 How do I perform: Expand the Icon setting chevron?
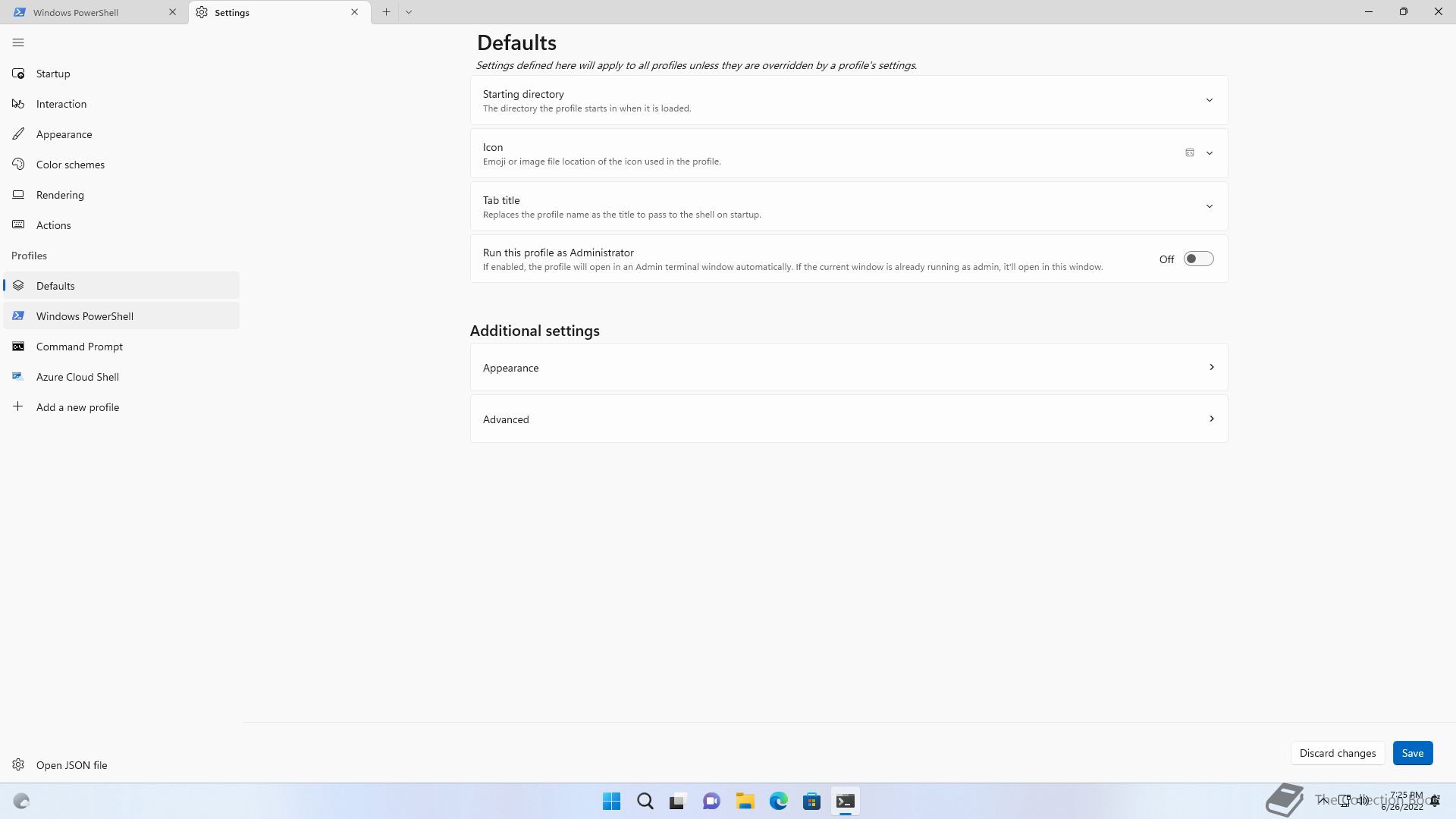(1210, 153)
